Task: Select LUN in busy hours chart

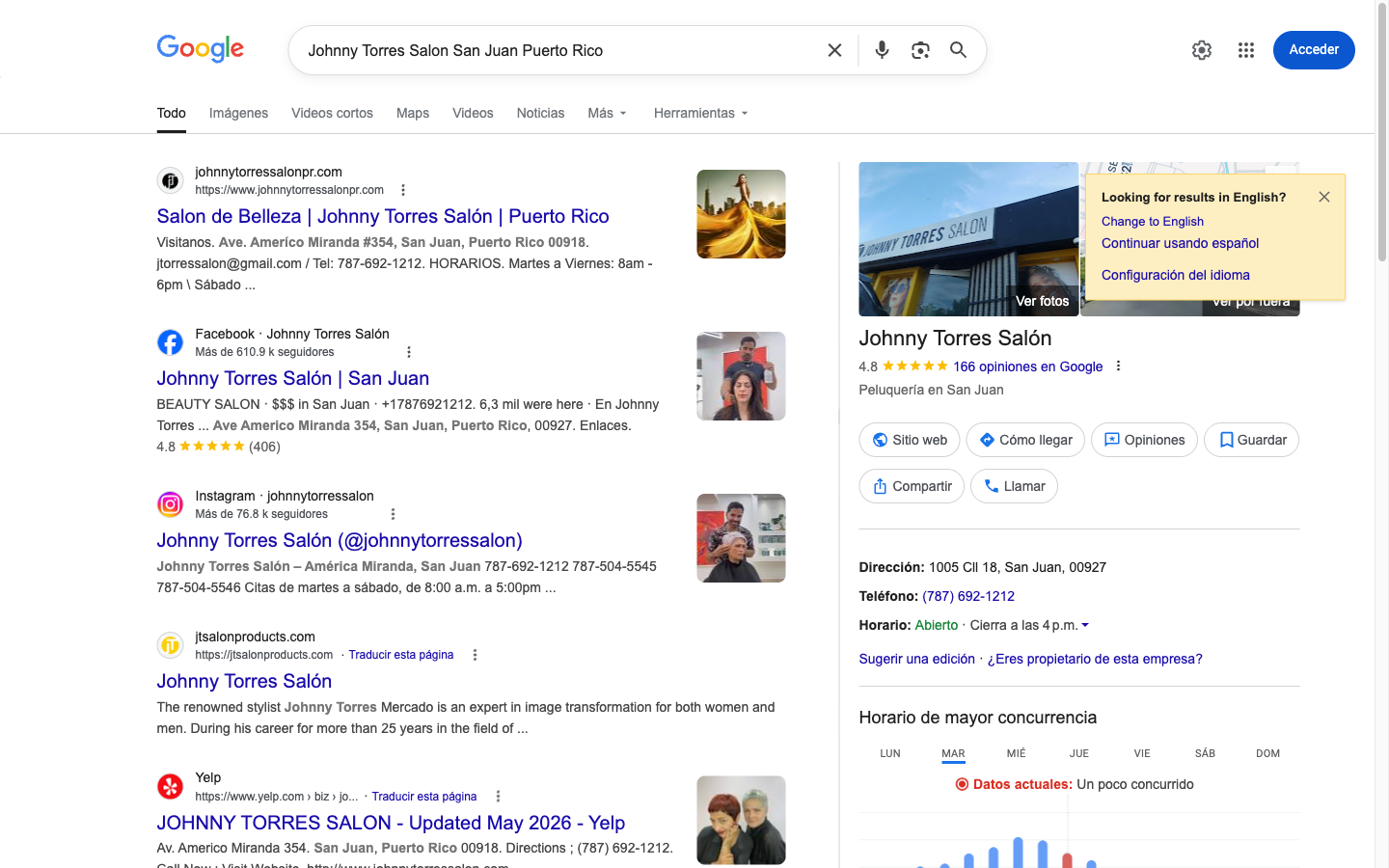Action: [x=890, y=753]
